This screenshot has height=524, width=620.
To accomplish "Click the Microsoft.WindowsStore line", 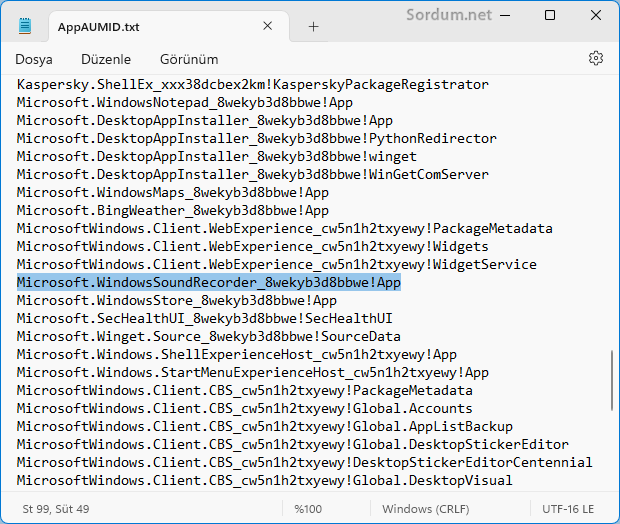I will (x=177, y=301).
